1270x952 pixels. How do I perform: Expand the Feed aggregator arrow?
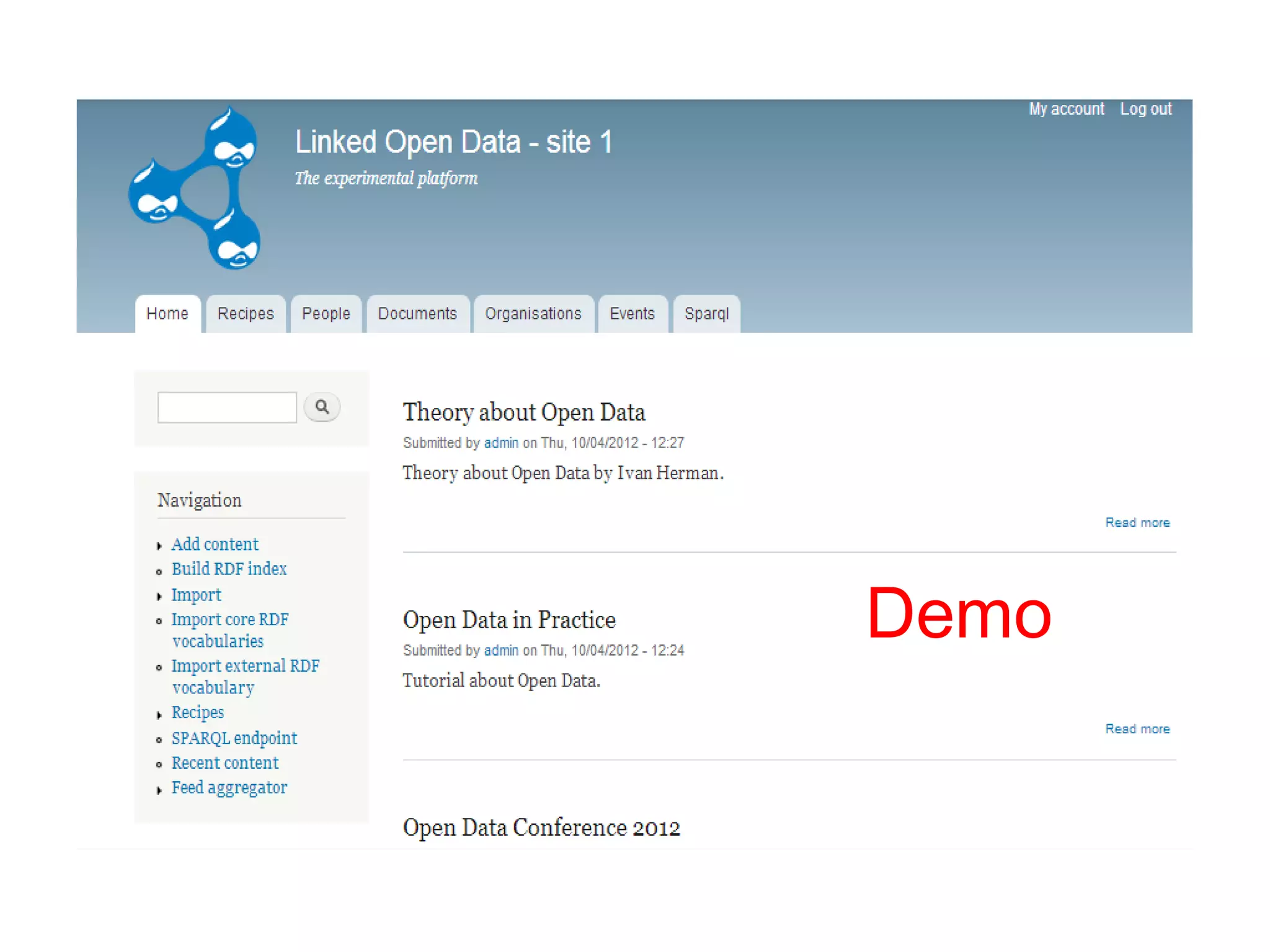pos(159,790)
